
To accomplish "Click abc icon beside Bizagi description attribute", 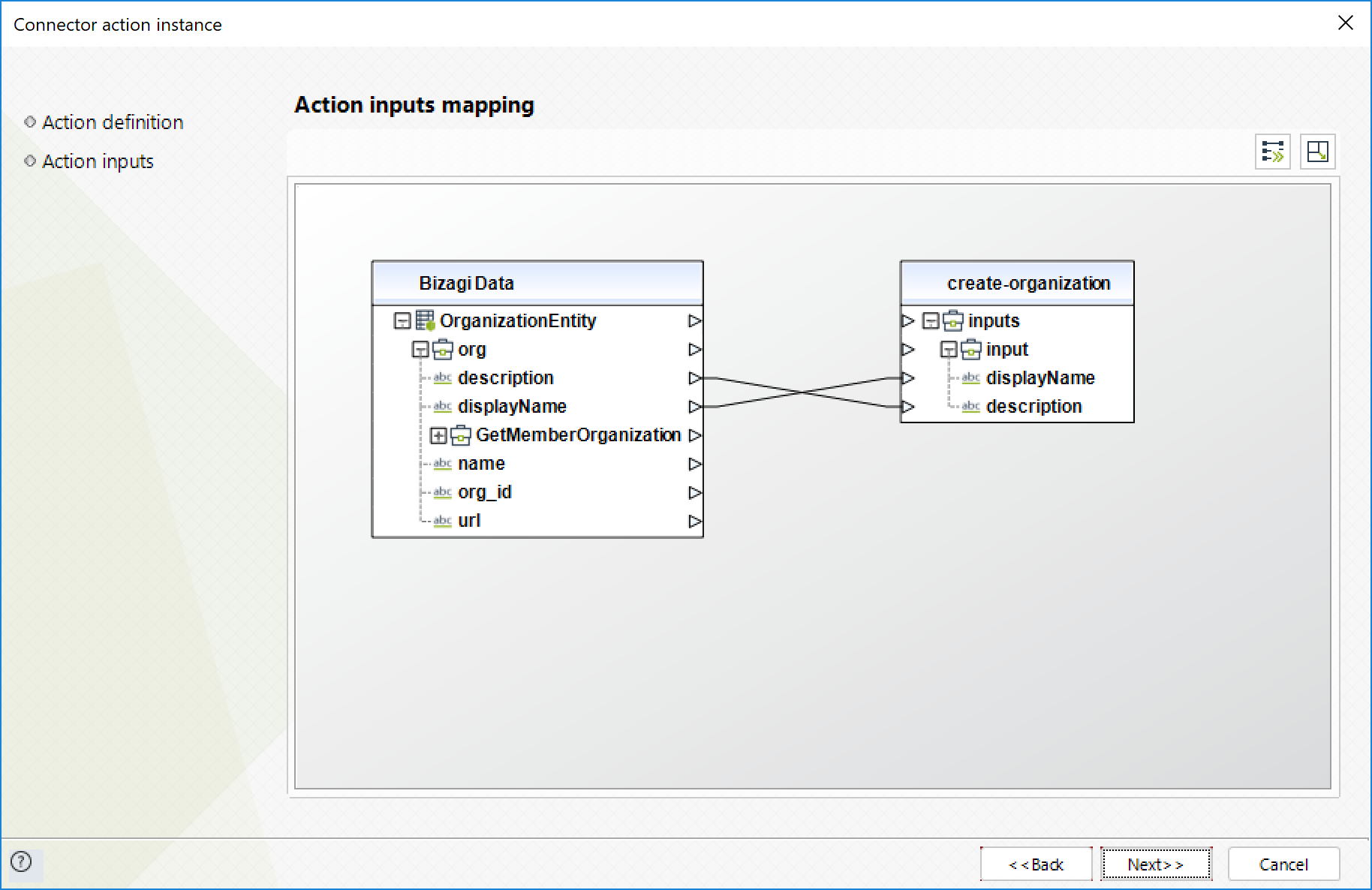I will click(443, 377).
